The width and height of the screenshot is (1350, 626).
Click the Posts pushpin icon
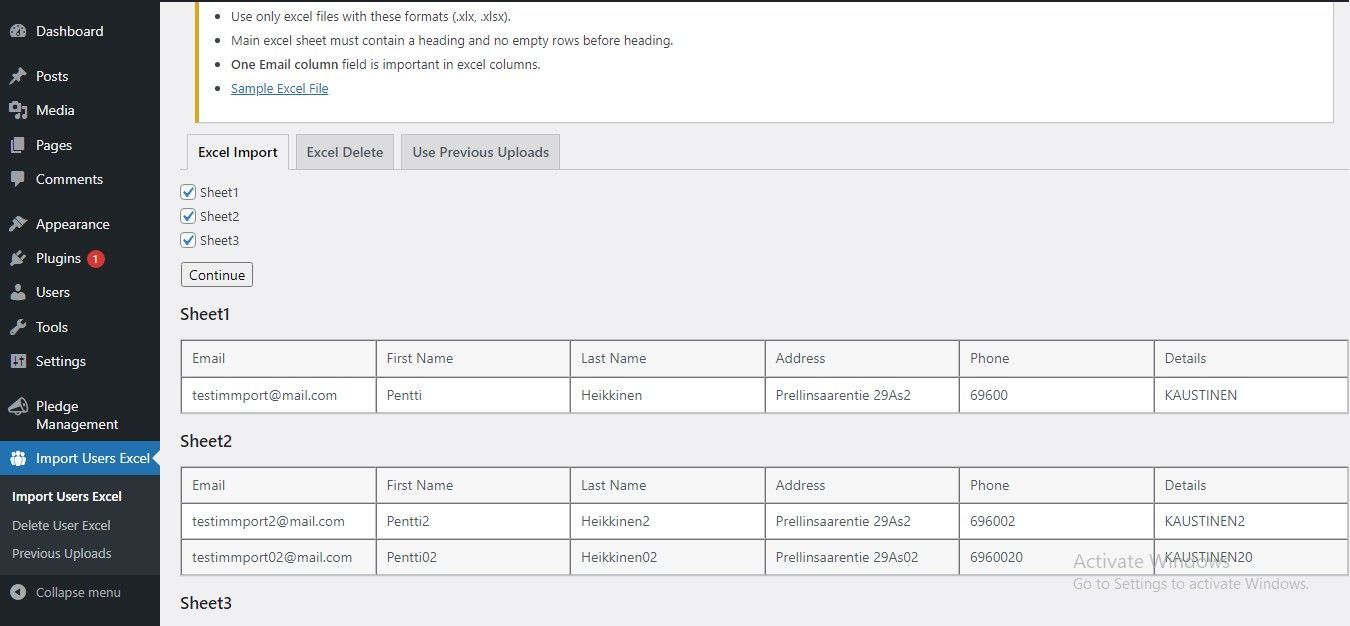click(18, 76)
